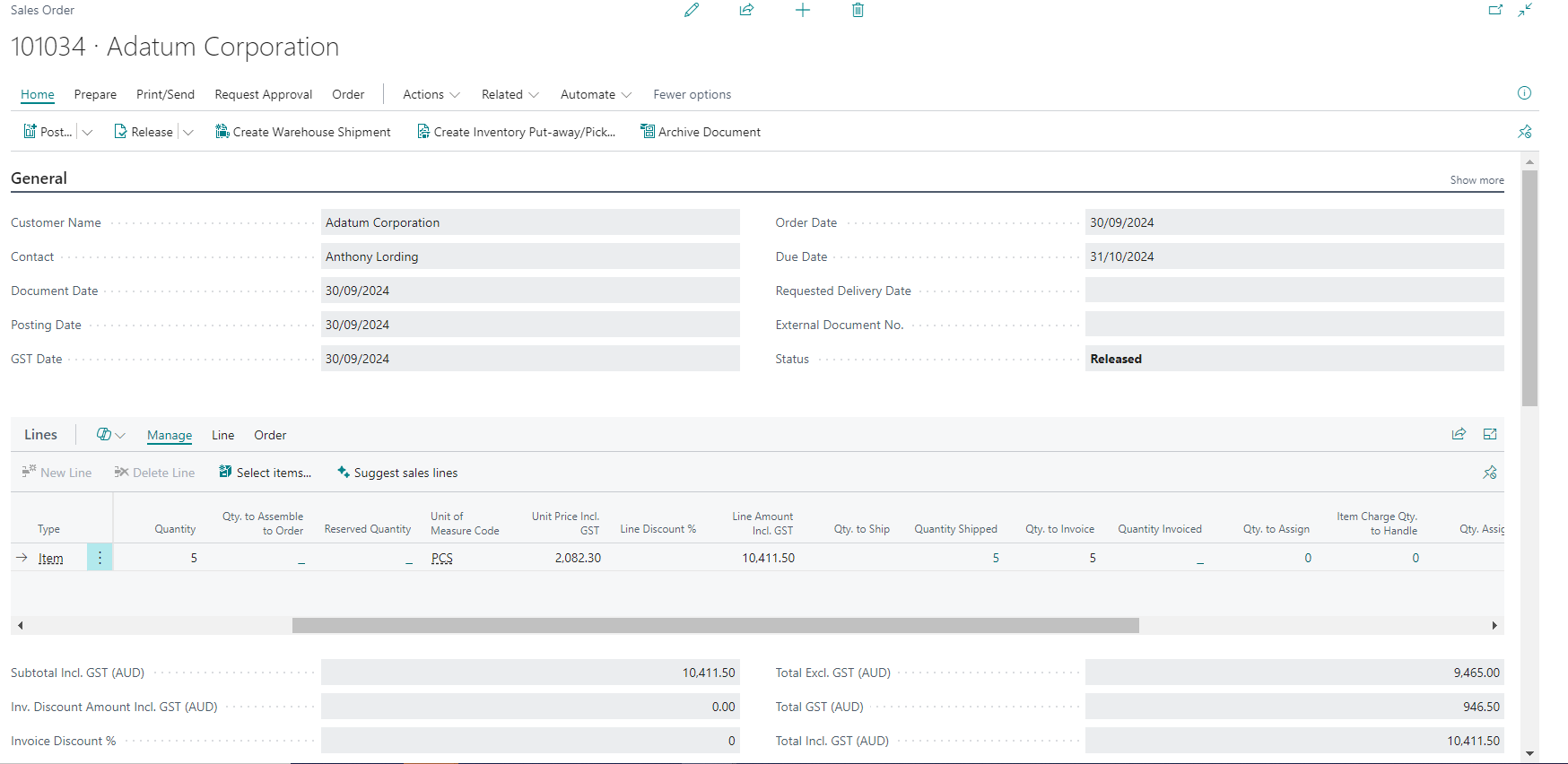This screenshot has width=1568, height=764.
Task: Click the Quantity Shipped value in row
Action: coord(996,558)
